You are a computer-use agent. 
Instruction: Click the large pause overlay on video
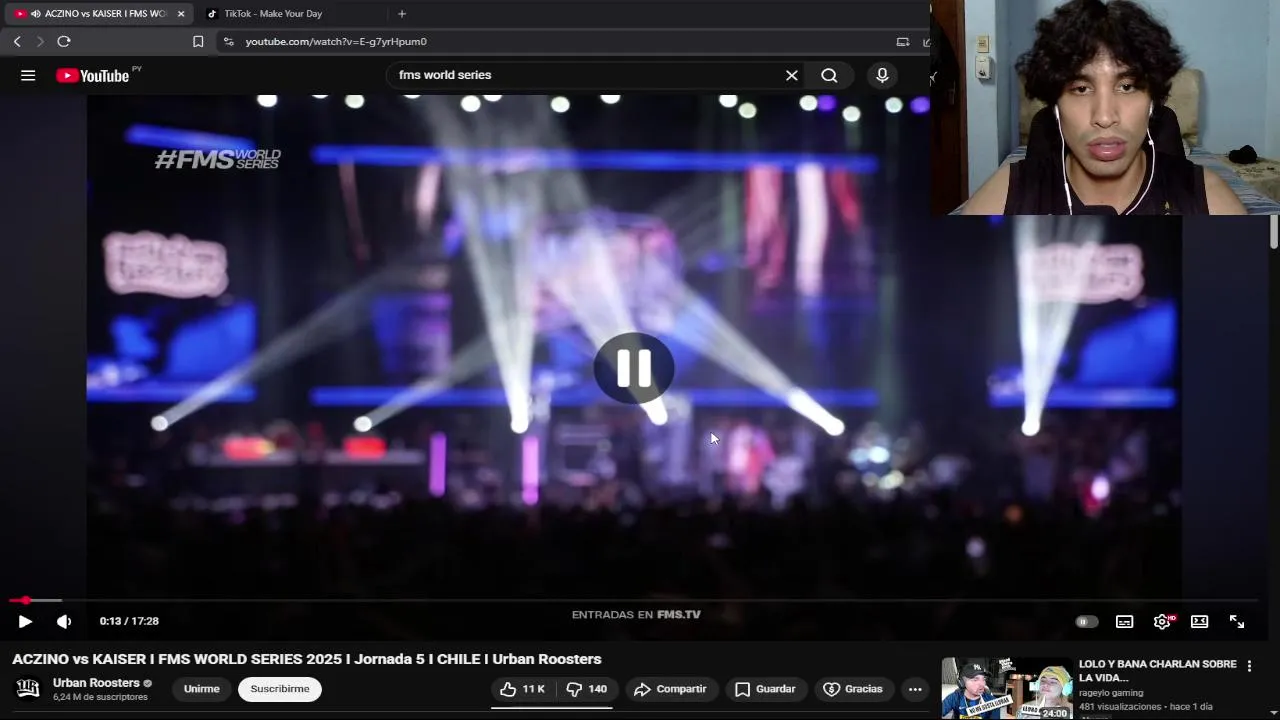634,368
